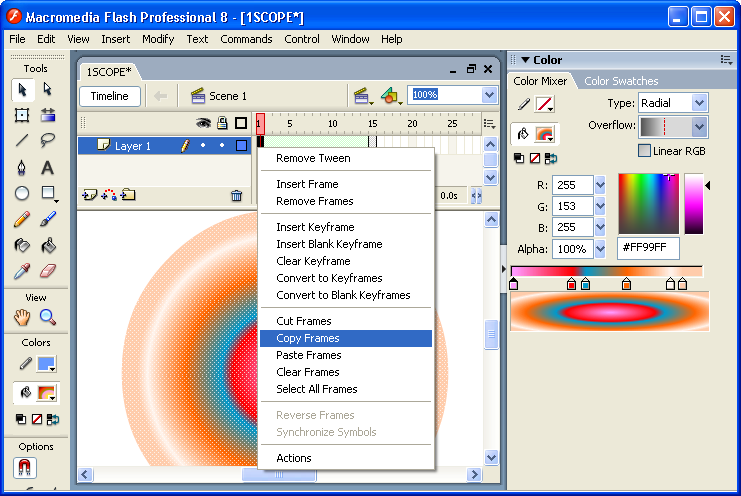This screenshot has width=741, height=496.
Task: Choose Copy Frames from context menu
Action: point(308,338)
